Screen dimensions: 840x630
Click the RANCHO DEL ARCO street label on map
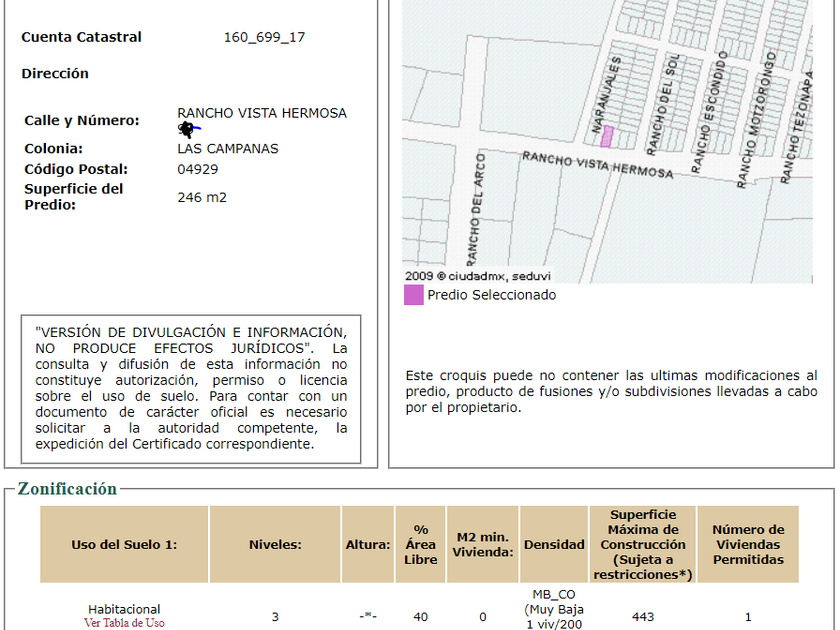(475, 209)
